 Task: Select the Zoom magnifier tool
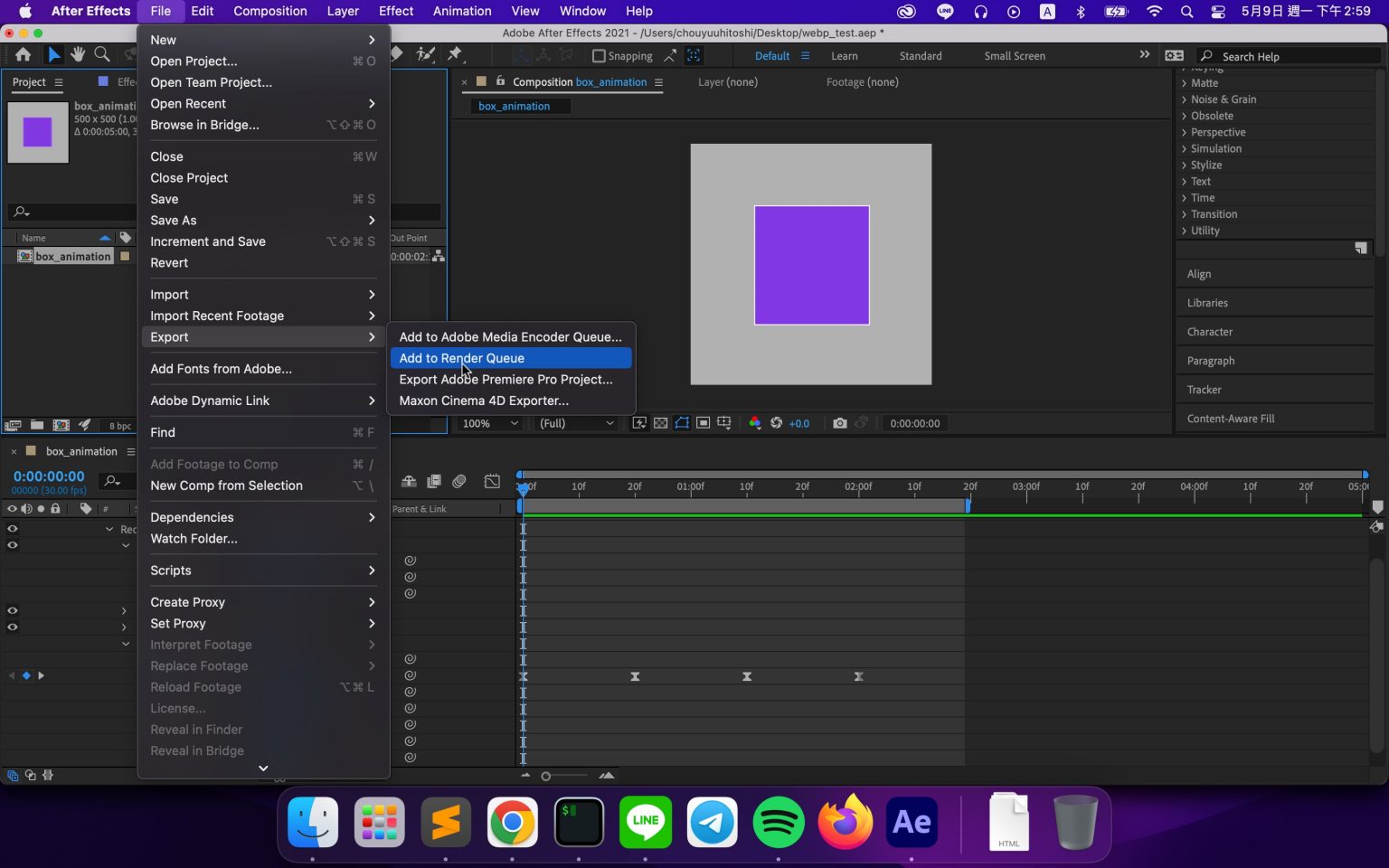[102, 55]
